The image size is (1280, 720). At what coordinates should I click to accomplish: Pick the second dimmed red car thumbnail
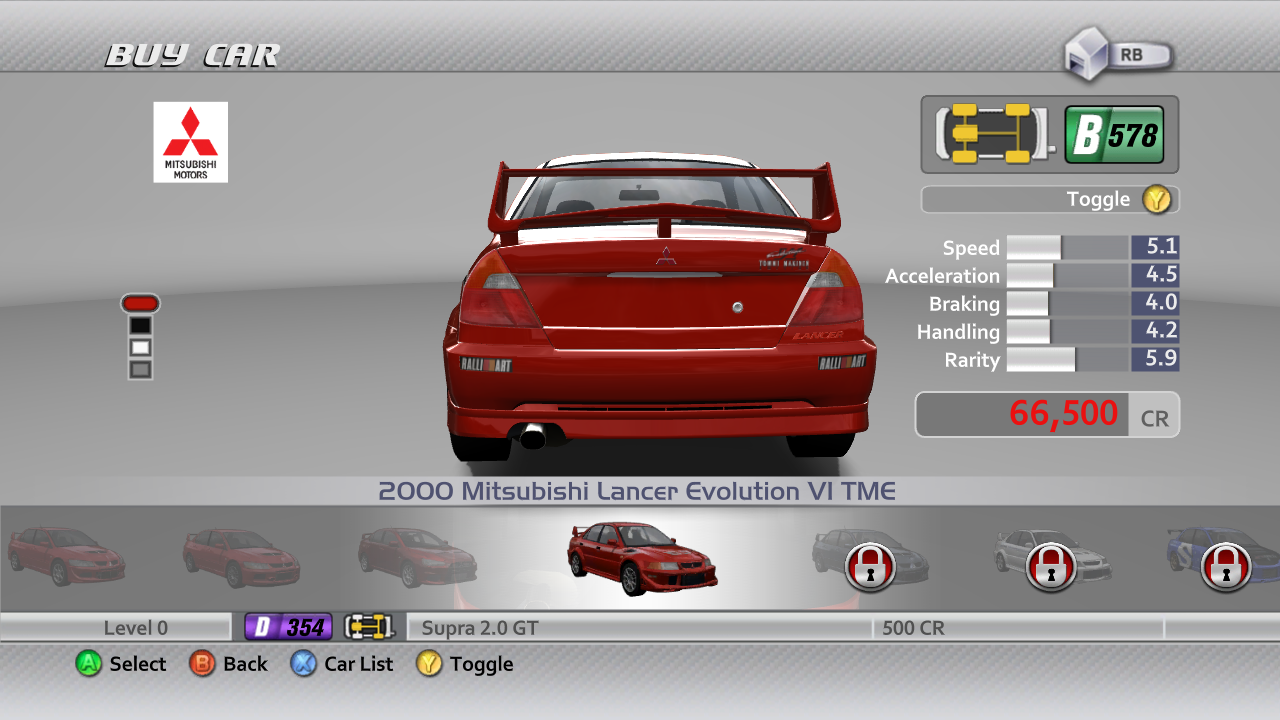[x=243, y=558]
